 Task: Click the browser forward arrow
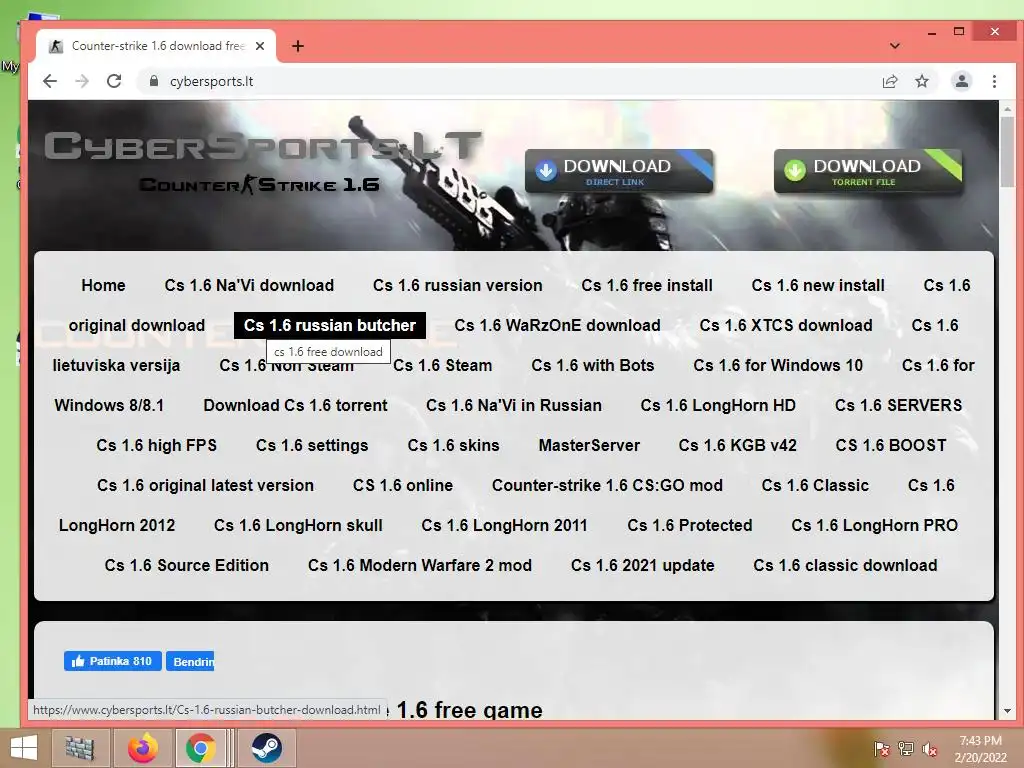pos(82,81)
